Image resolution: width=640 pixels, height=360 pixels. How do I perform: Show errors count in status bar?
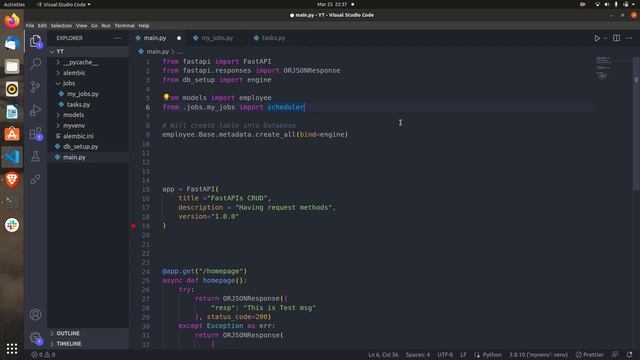[37, 355]
